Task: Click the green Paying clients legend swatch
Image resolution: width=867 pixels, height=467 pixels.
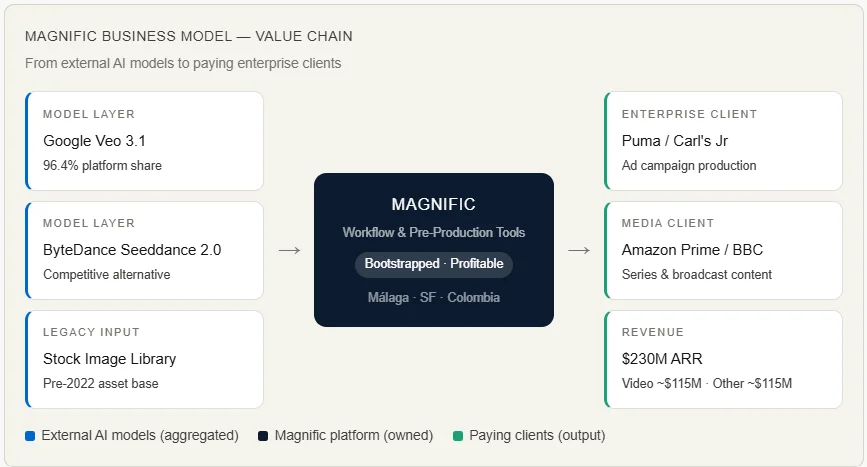Action: coord(458,436)
